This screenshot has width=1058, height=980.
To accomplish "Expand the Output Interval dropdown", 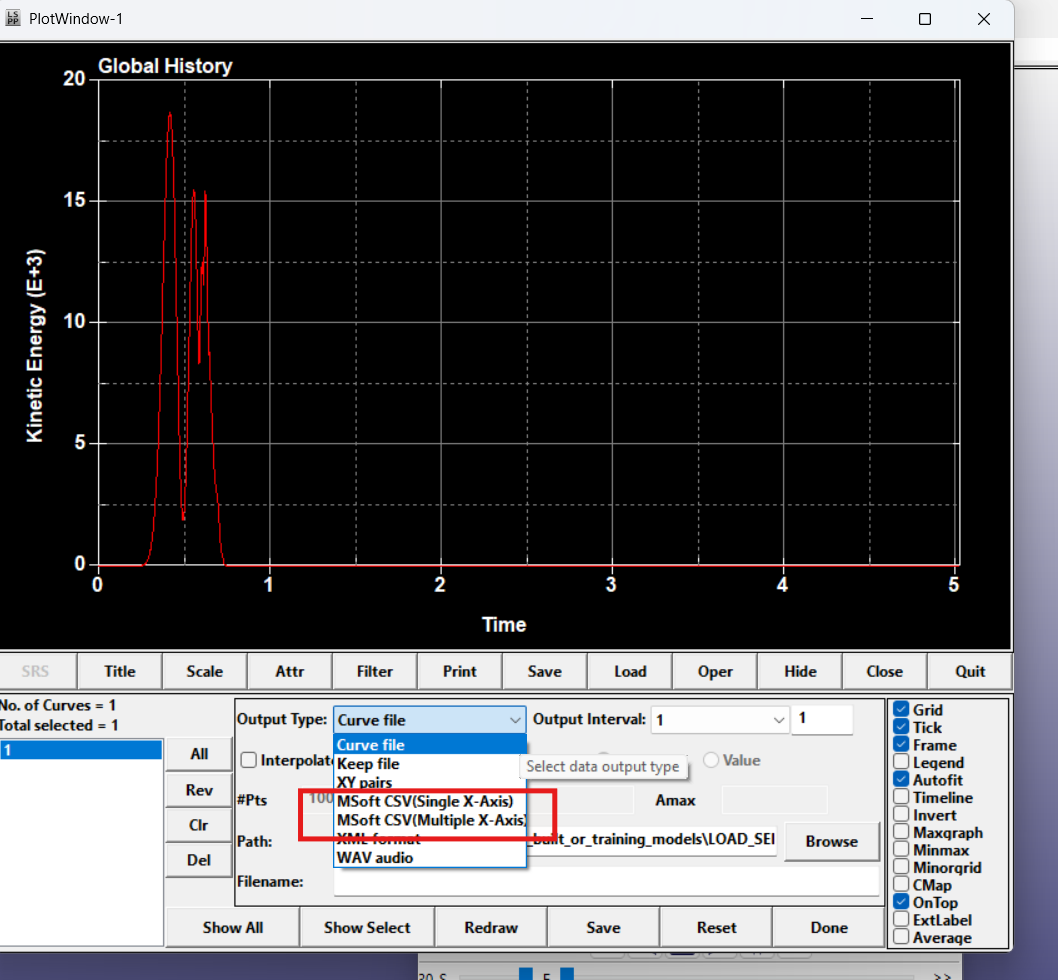I will click(779, 720).
